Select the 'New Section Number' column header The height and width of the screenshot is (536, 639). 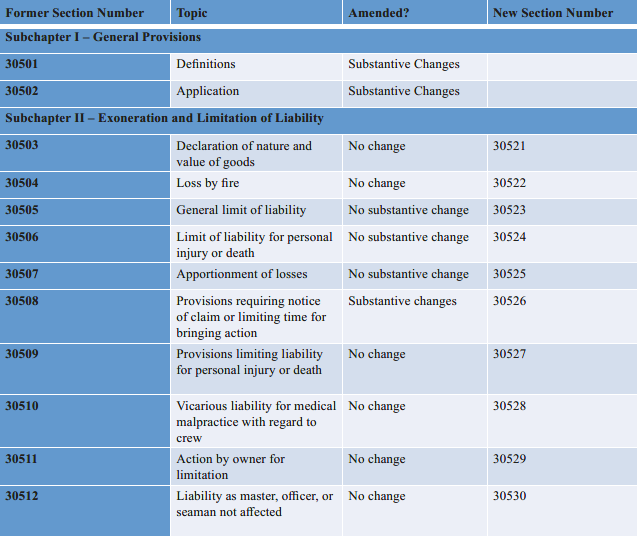click(552, 13)
